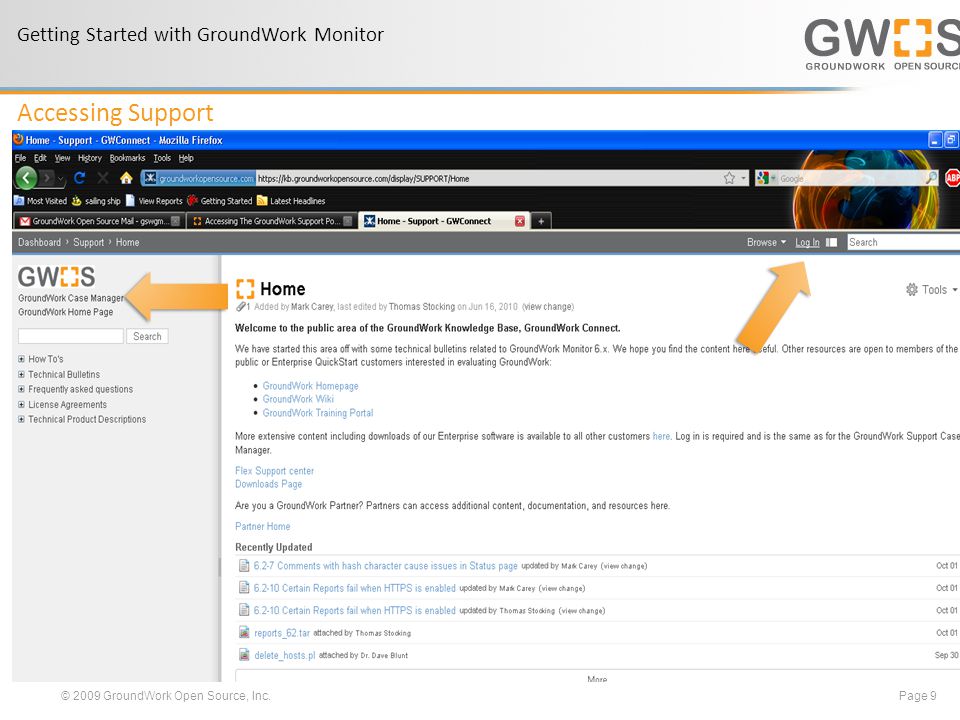Click in the sidebar search input field
The height and width of the screenshot is (720, 960).
click(x=71, y=336)
